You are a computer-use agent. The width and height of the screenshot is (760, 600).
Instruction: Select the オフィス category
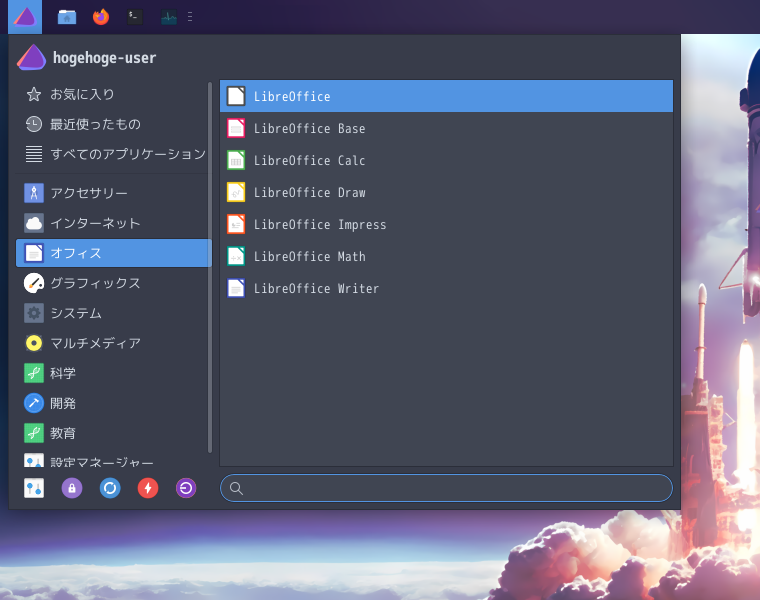(x=114, y=253)
